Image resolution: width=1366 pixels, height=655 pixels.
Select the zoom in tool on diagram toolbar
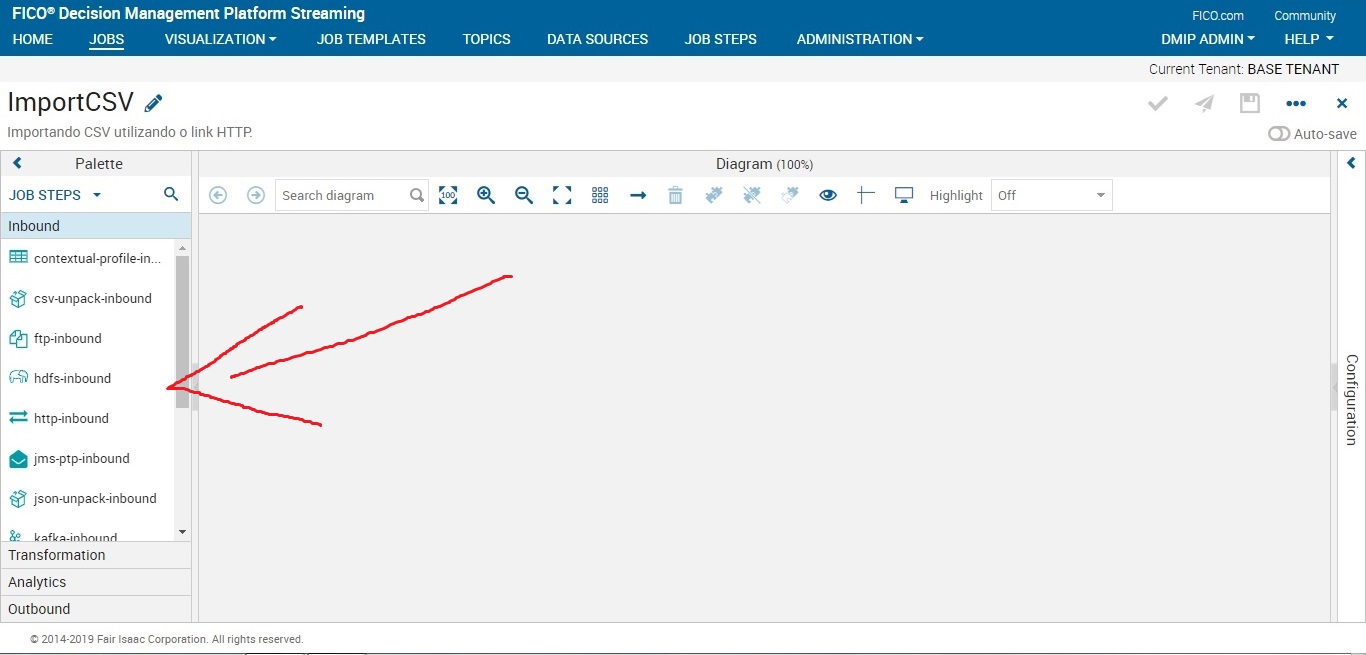[x=486, y=195]
